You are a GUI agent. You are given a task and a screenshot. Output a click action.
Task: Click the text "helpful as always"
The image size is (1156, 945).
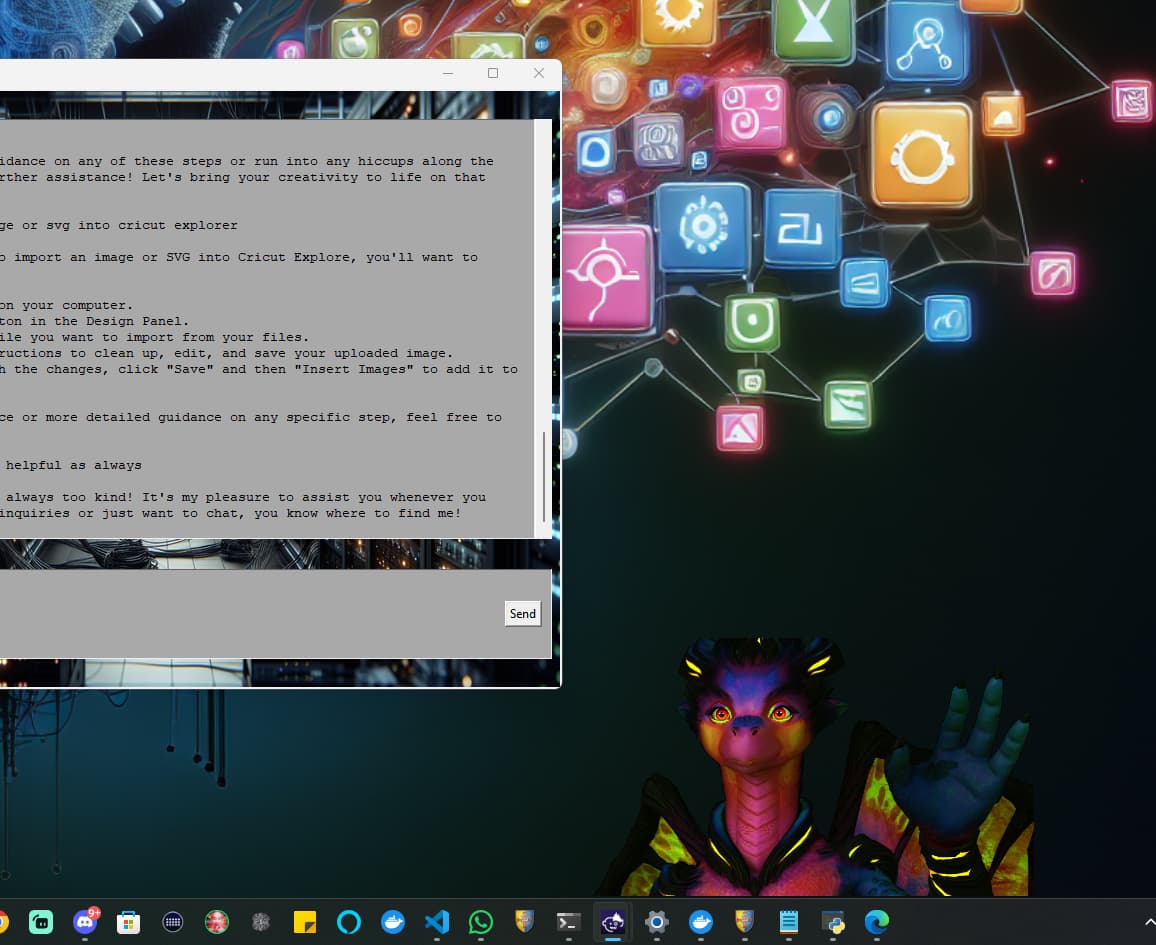[74, 465]
